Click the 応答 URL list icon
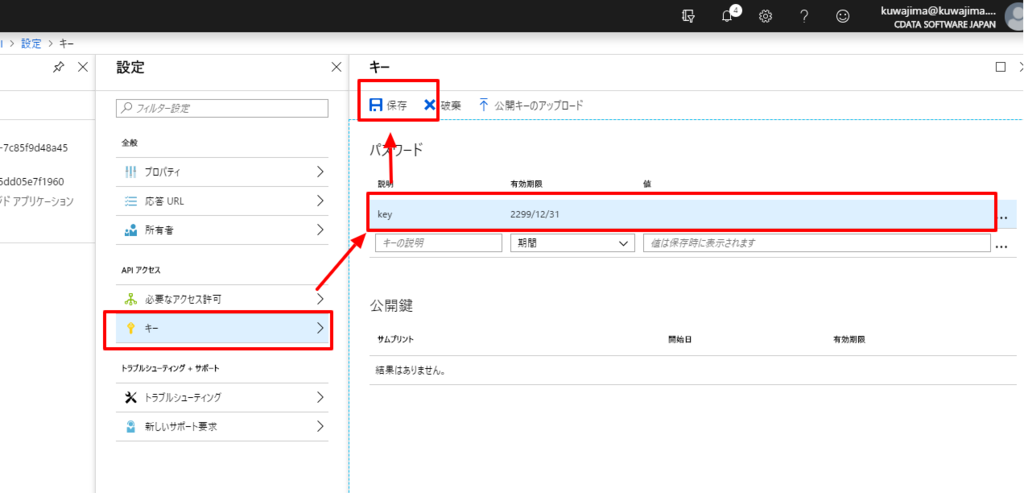Viewport: 1024px width, 493px height. 131,201
